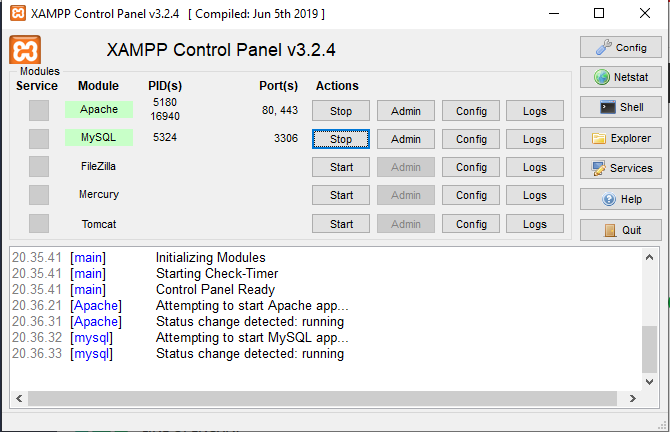Screen dimensions: 670x432
Task: Click the log's vertical scrollbar up arrow
Action: click(x=649, y=257)
